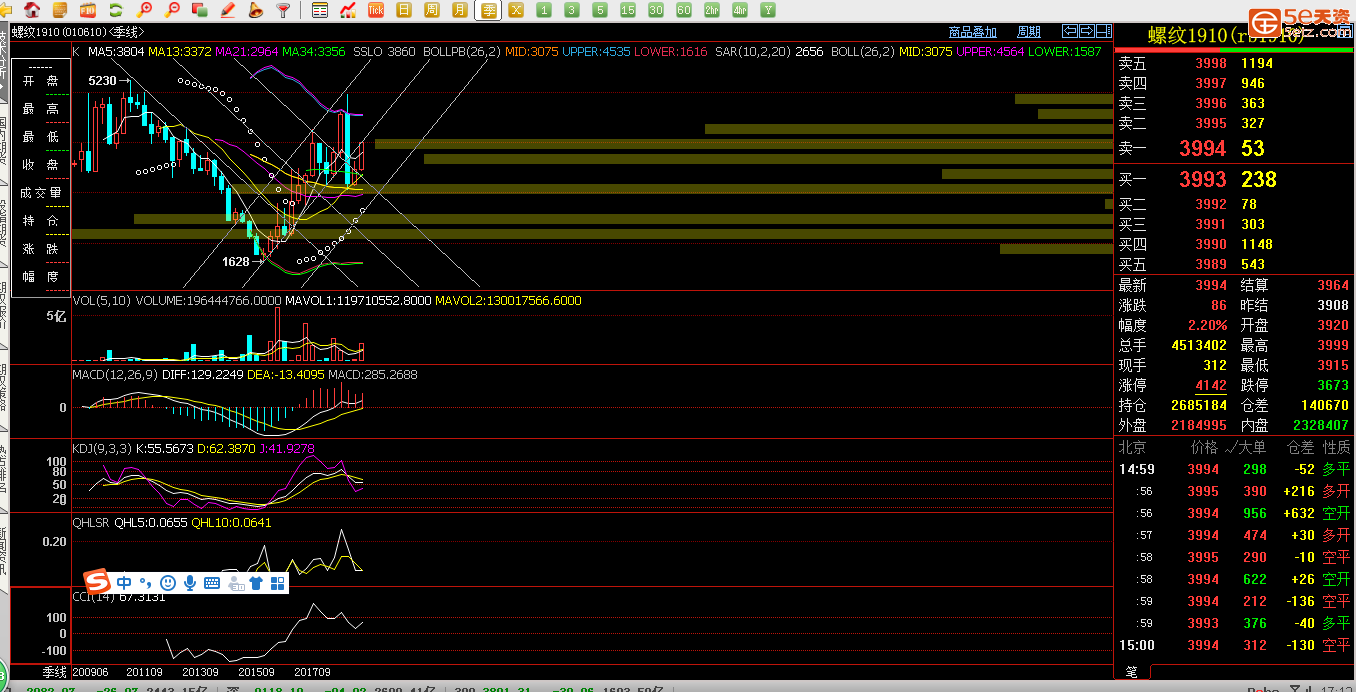Click the 买五 price 3989

click(x=1211, y=264)
